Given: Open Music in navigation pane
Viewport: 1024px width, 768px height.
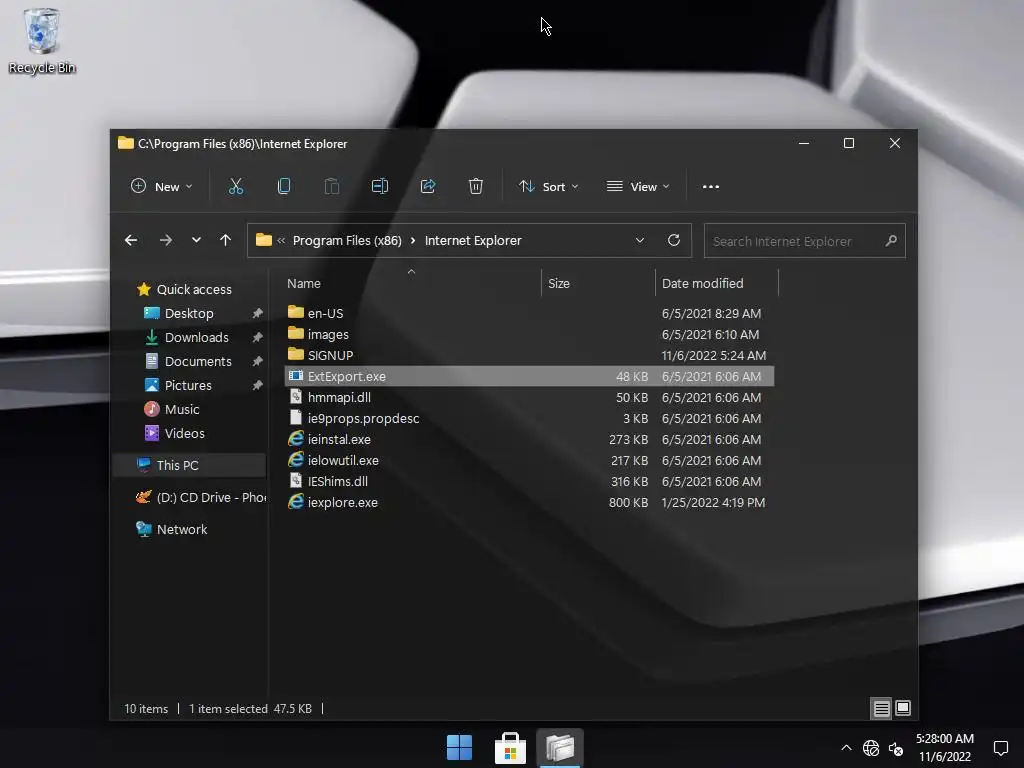Looking at the screenshot, I should click(182, 409).
